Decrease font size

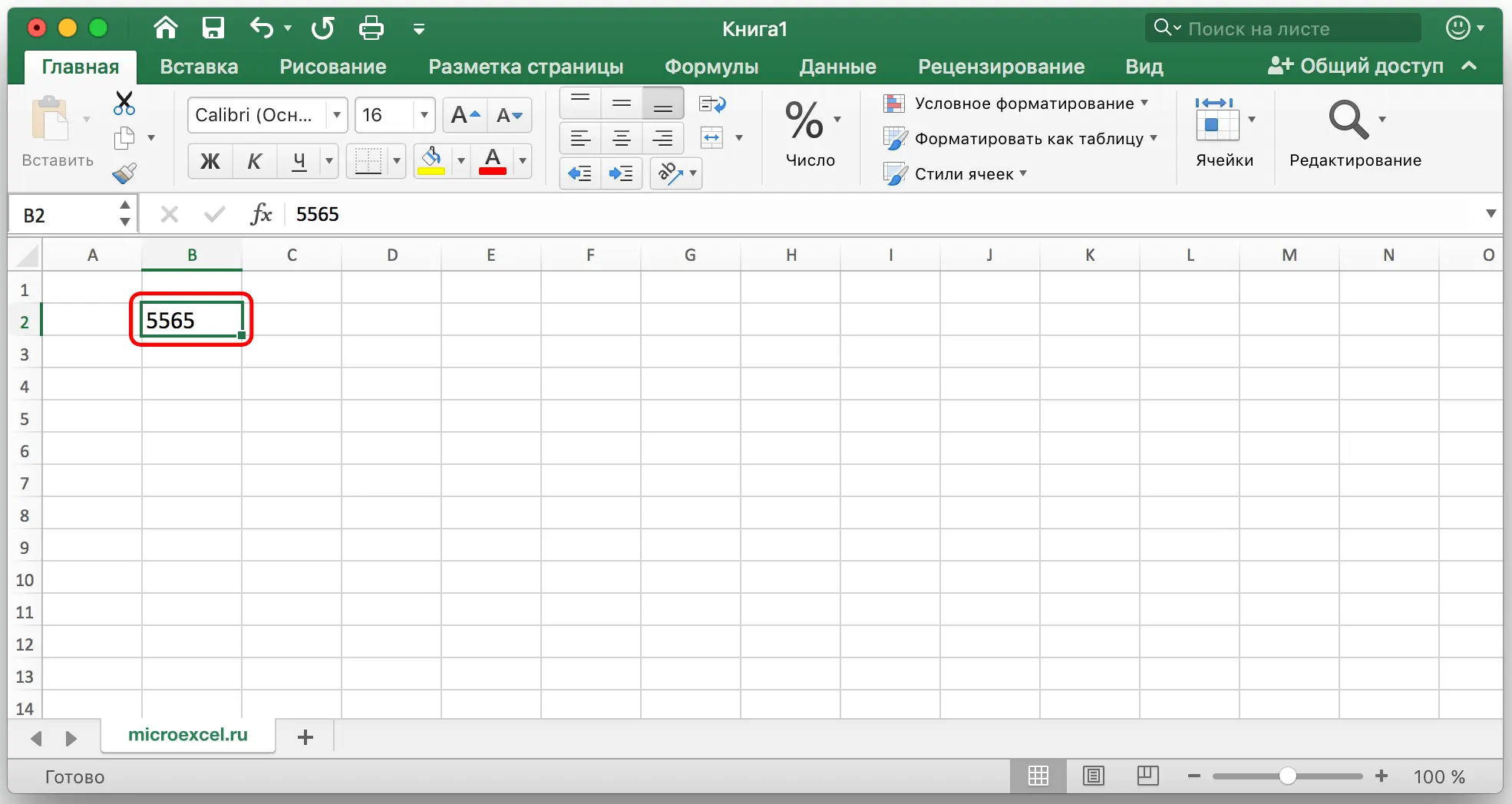point(510,116)
